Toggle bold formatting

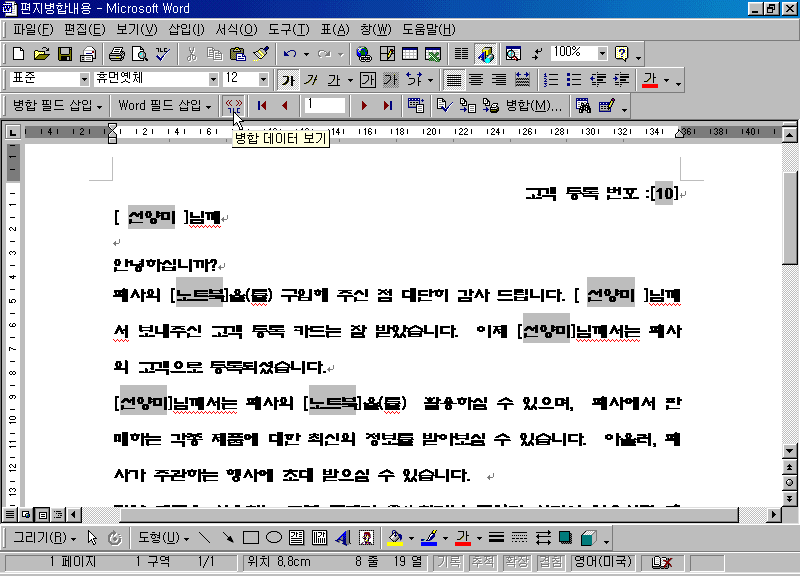288,80
